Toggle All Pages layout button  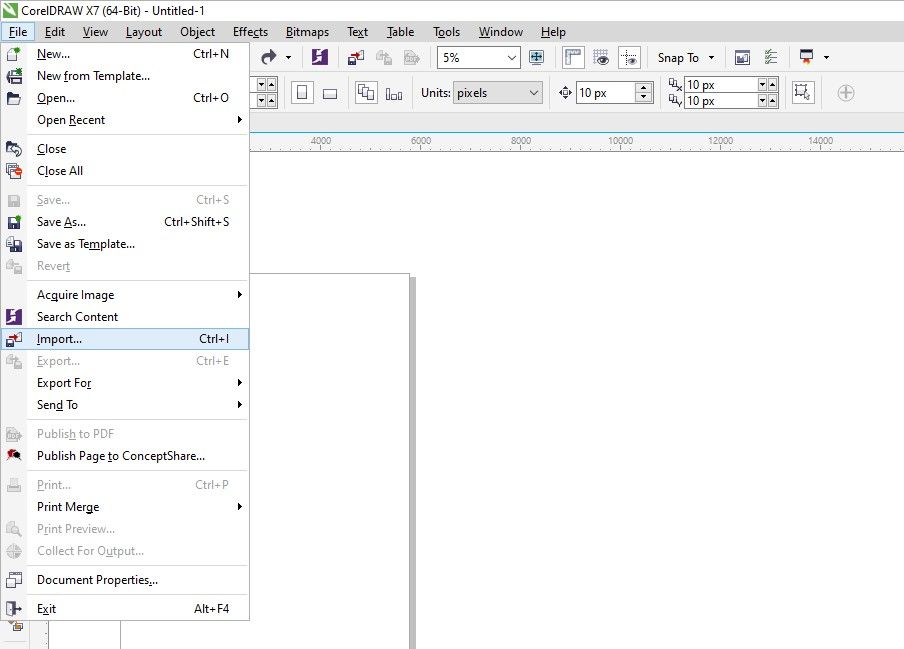click(x=366, y=92)
